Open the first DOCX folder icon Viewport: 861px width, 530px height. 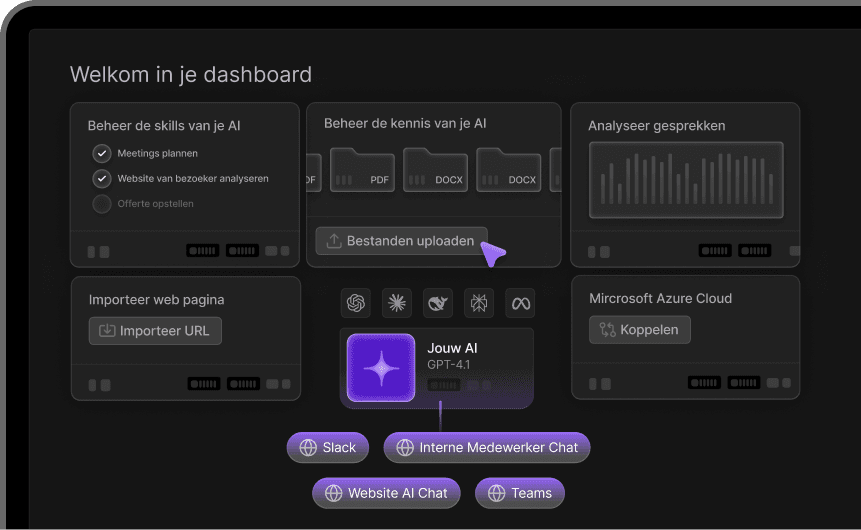coord(435,170)
